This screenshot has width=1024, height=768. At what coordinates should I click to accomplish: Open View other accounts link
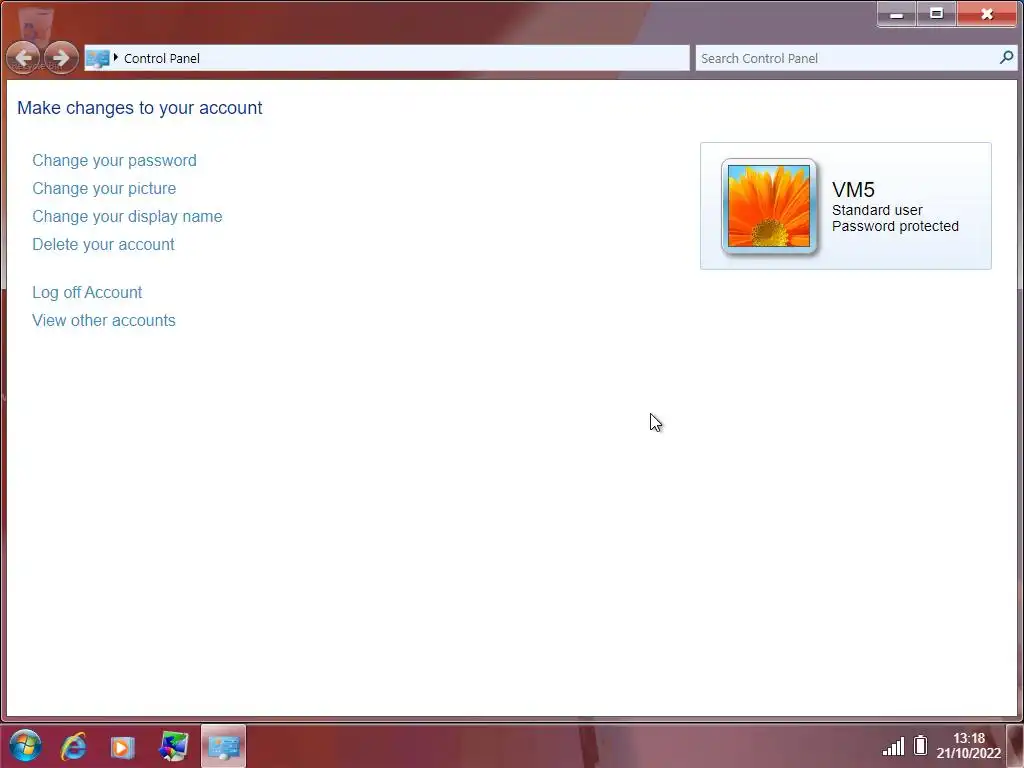(104, 321)
